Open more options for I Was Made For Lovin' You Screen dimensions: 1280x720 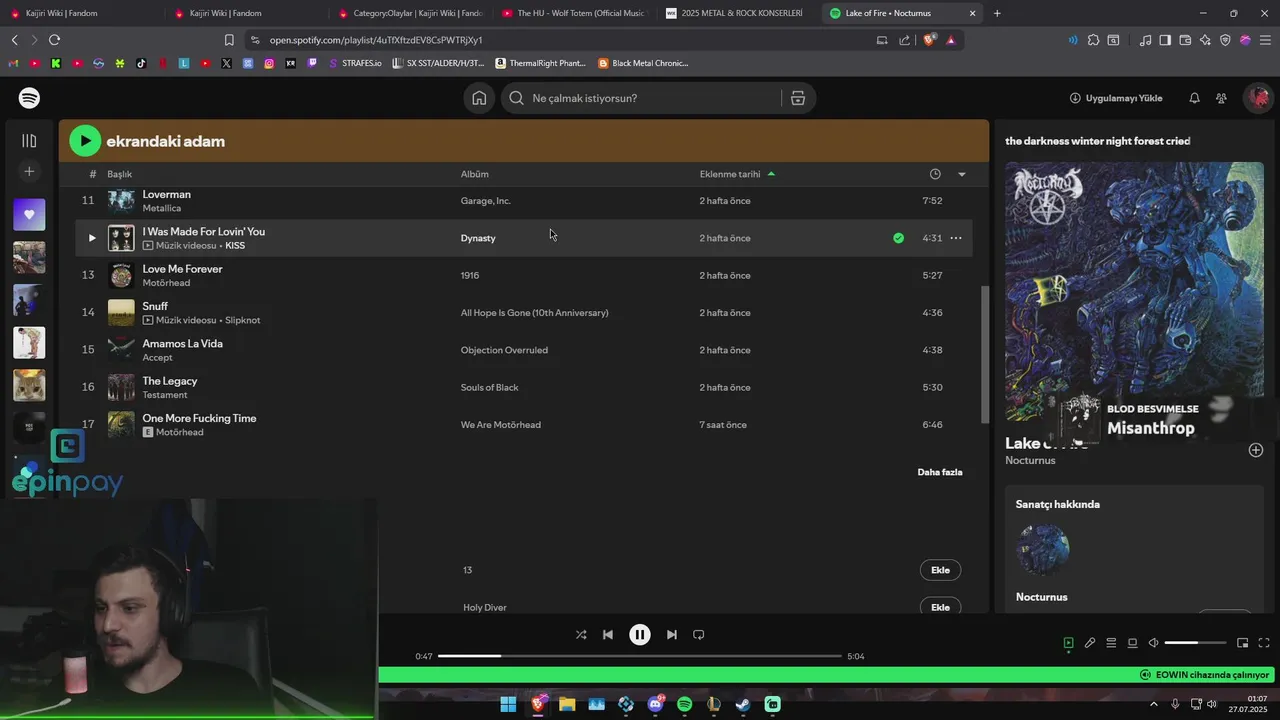[x=956, y=238]
